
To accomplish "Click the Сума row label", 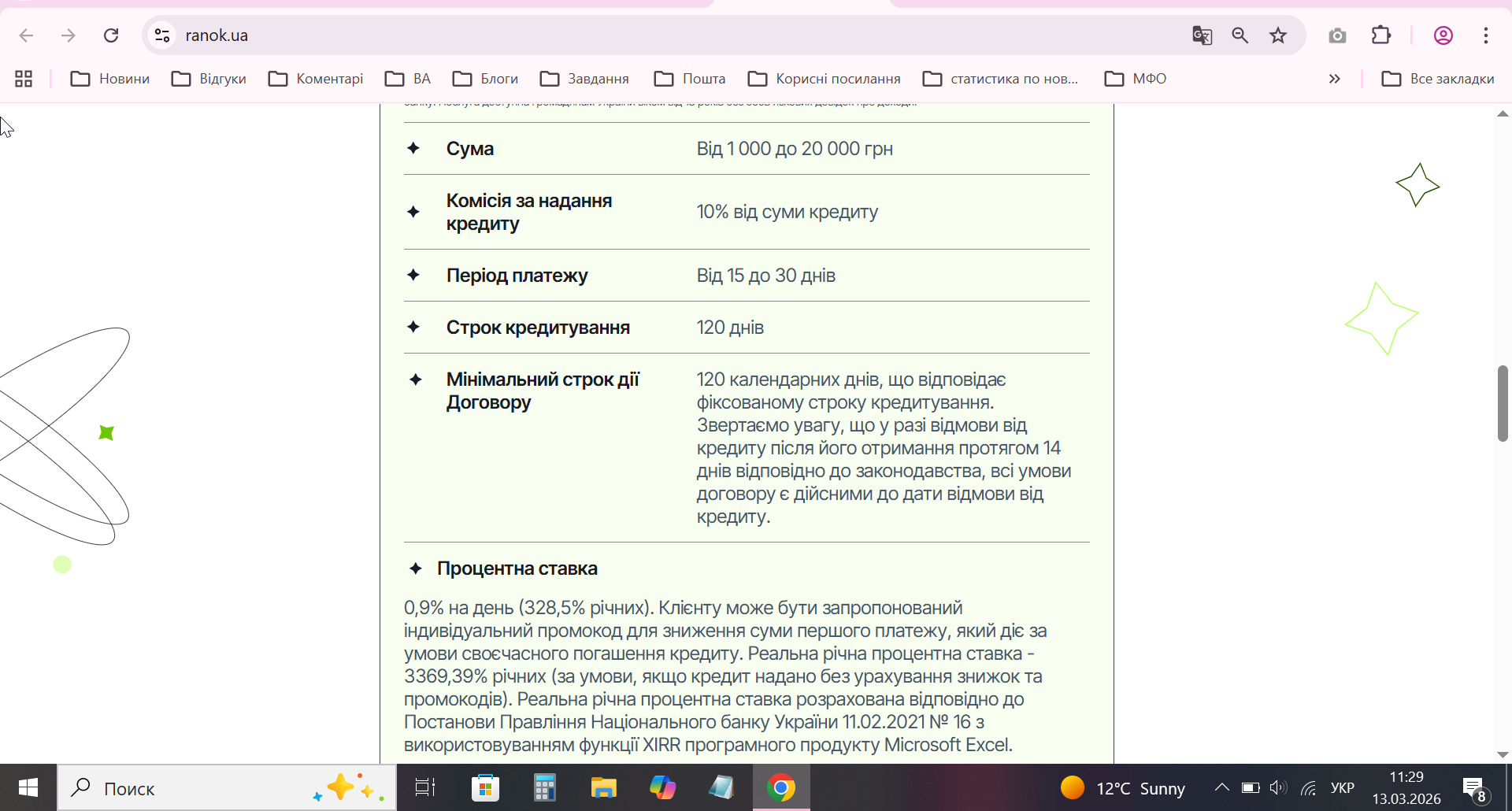I will (x=470, y=149).
